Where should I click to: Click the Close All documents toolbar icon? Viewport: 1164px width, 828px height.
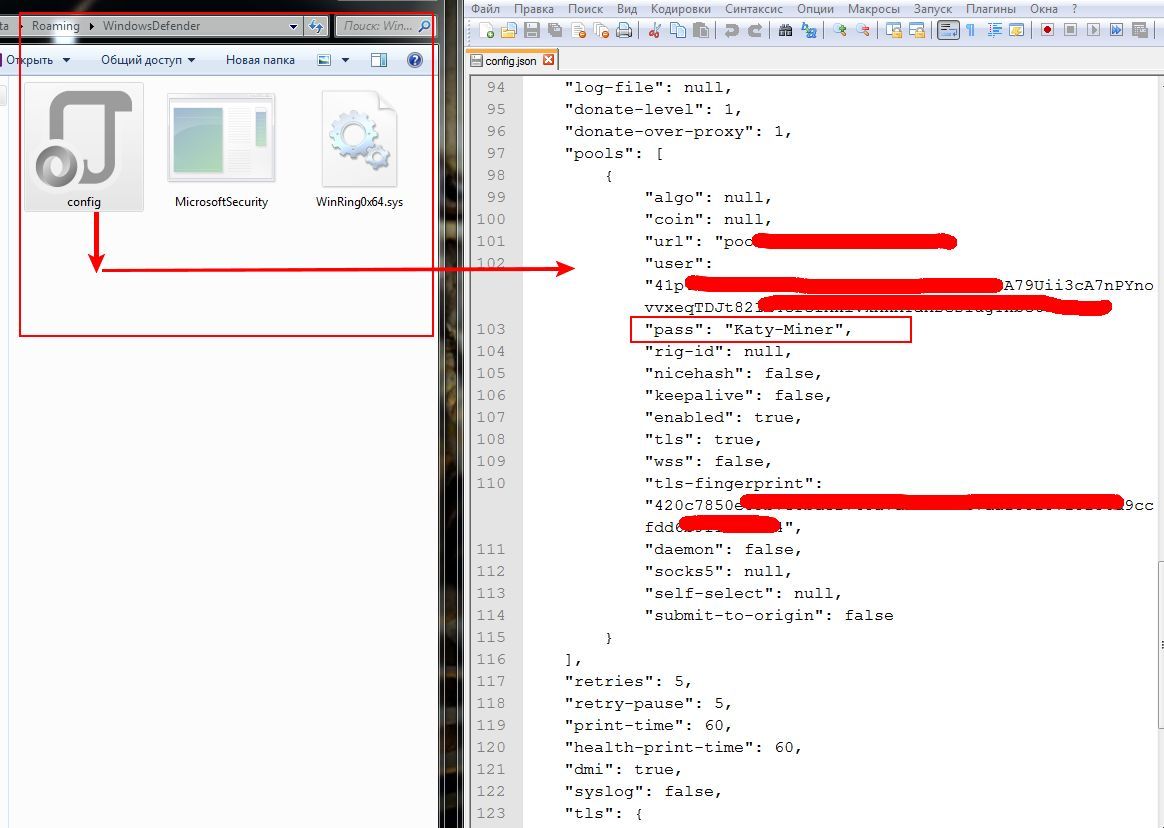click(601, 30)
